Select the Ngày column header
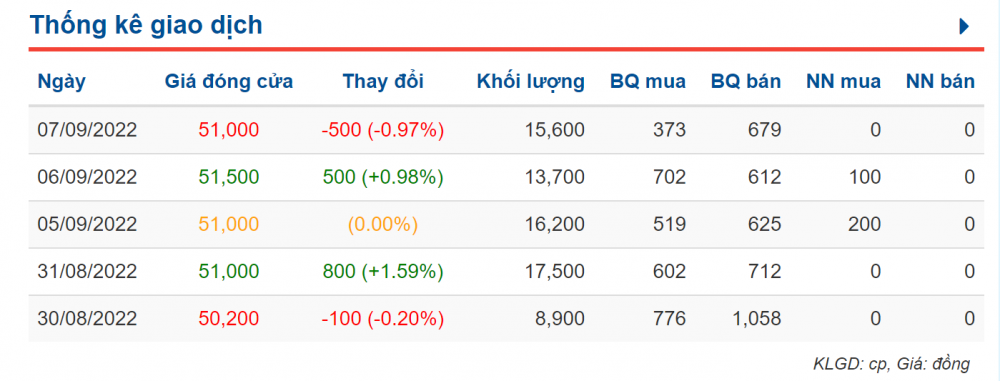This screenshot has height=381, width=1000. pos(62,82)
